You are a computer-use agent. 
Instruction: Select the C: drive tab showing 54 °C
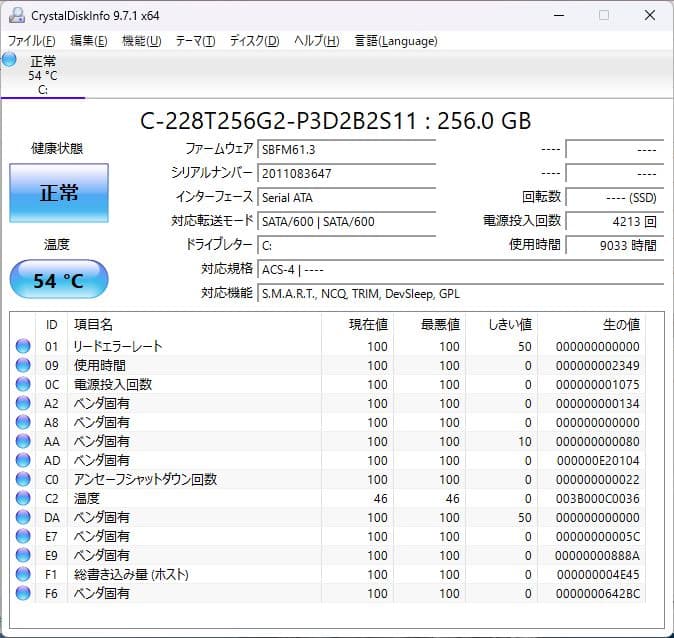pos(43,74)
